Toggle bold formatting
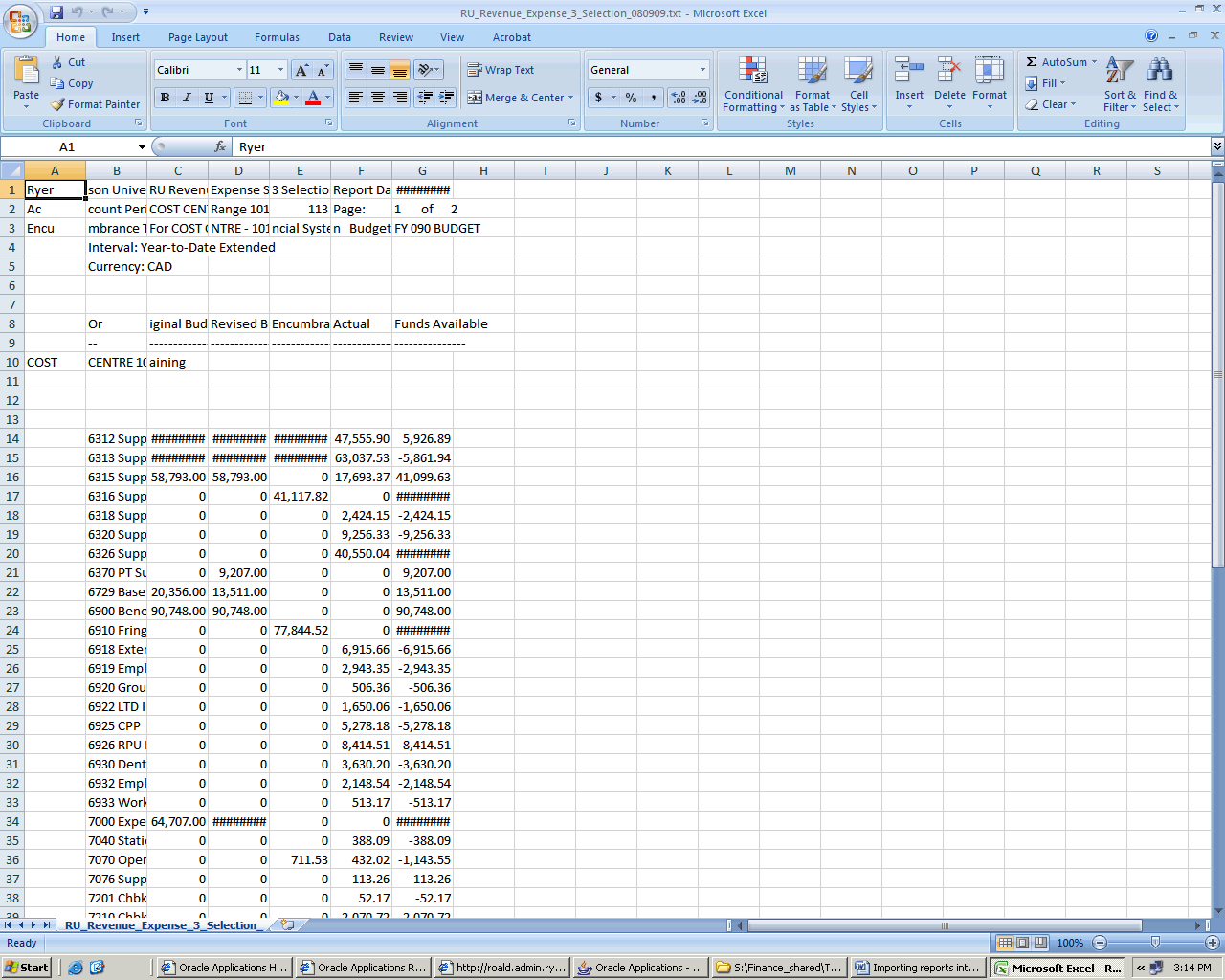Image resolution: width=1225 pixels, height=980 pixels. coord(166,98)
